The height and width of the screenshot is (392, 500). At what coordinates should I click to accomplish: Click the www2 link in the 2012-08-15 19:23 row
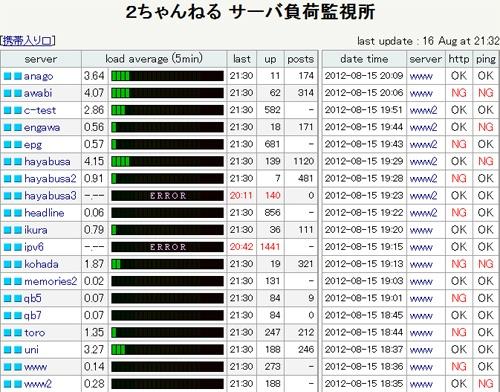tap(423, 196)
